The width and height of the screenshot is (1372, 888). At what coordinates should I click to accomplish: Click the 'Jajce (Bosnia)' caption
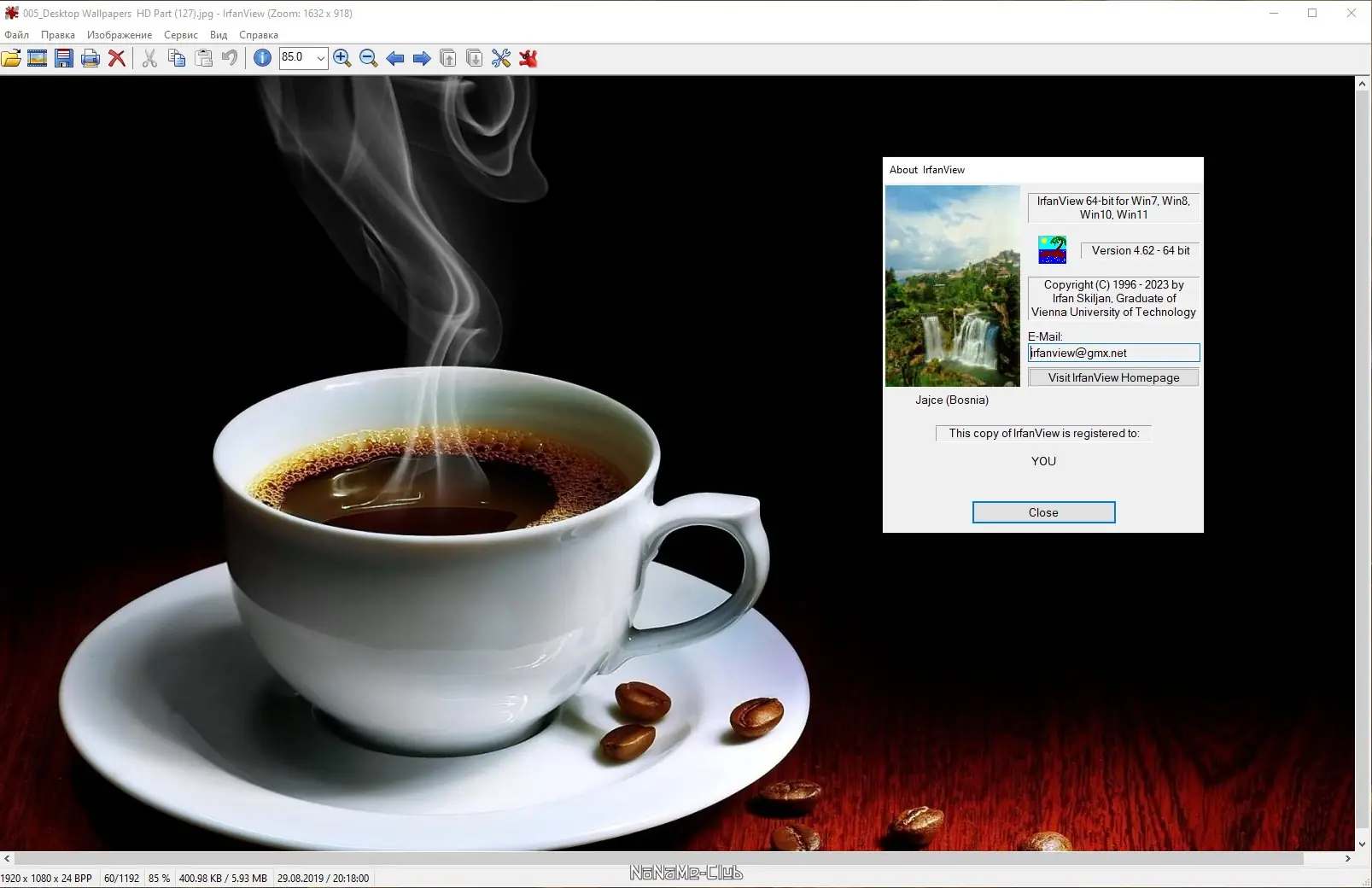pyautogui.click(x=952, y=400)
